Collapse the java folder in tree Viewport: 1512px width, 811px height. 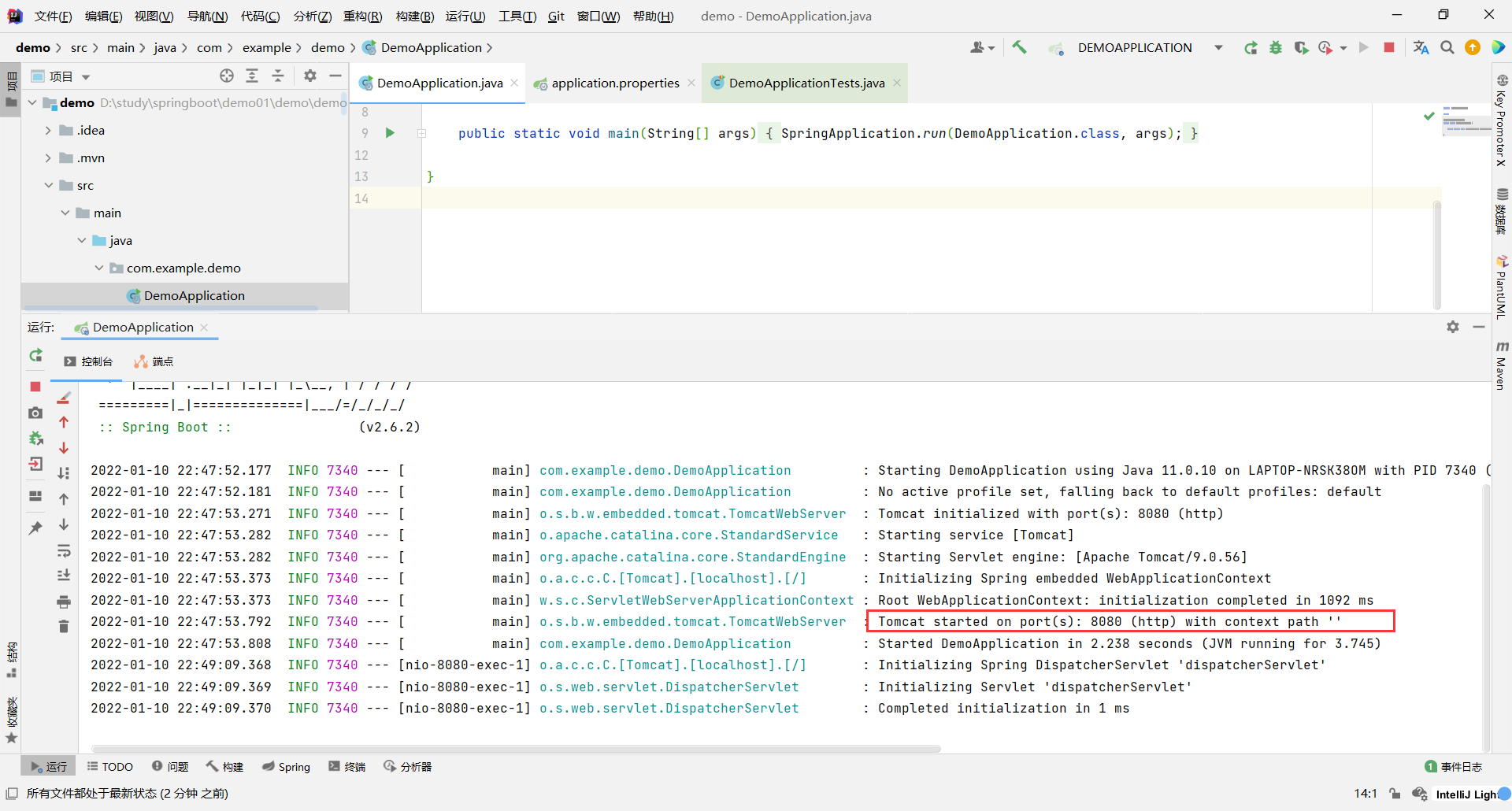[82, 240]
